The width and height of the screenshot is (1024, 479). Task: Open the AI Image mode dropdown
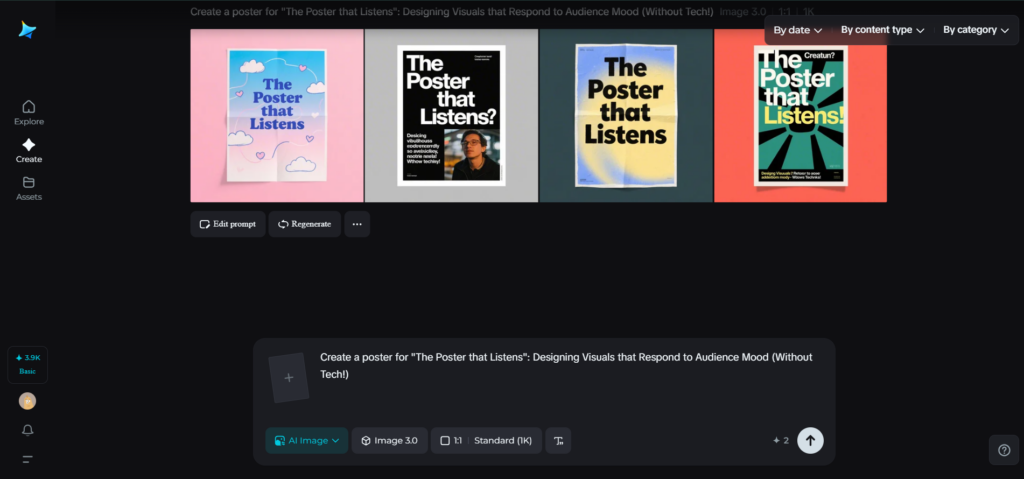click(x=307, y=440)
